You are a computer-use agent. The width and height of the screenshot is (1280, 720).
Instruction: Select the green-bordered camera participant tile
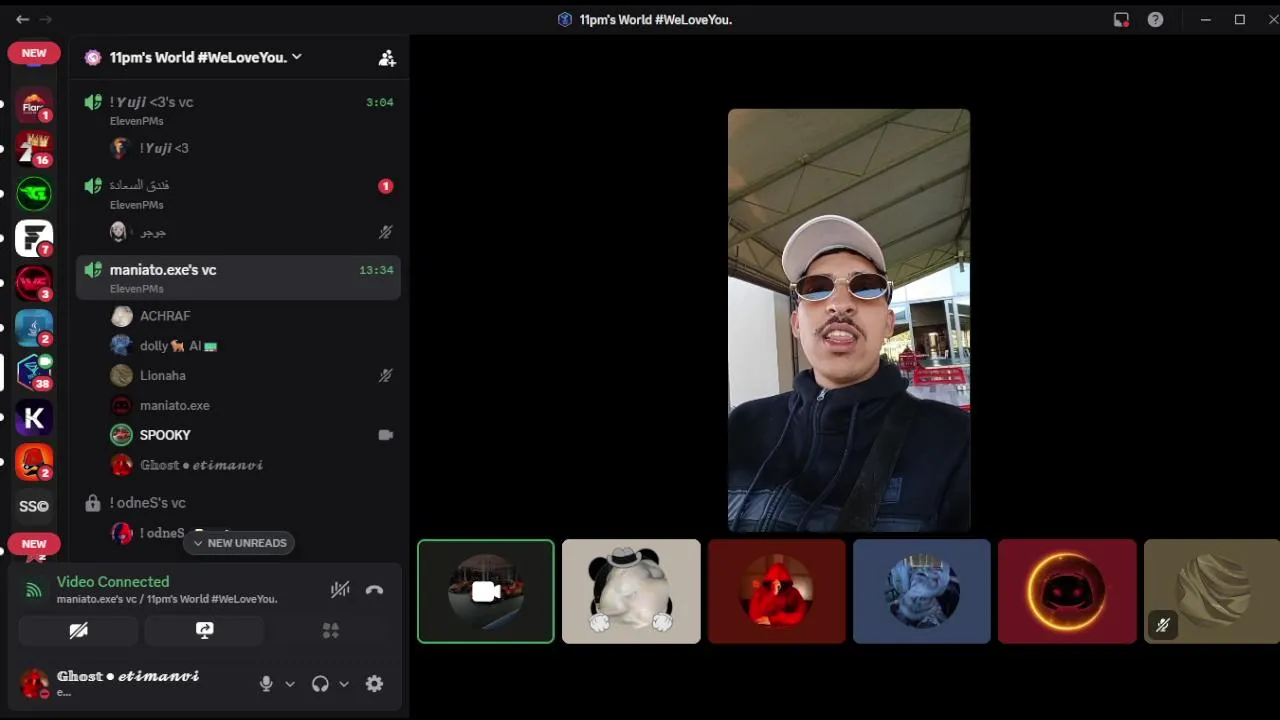click(486, 591)
